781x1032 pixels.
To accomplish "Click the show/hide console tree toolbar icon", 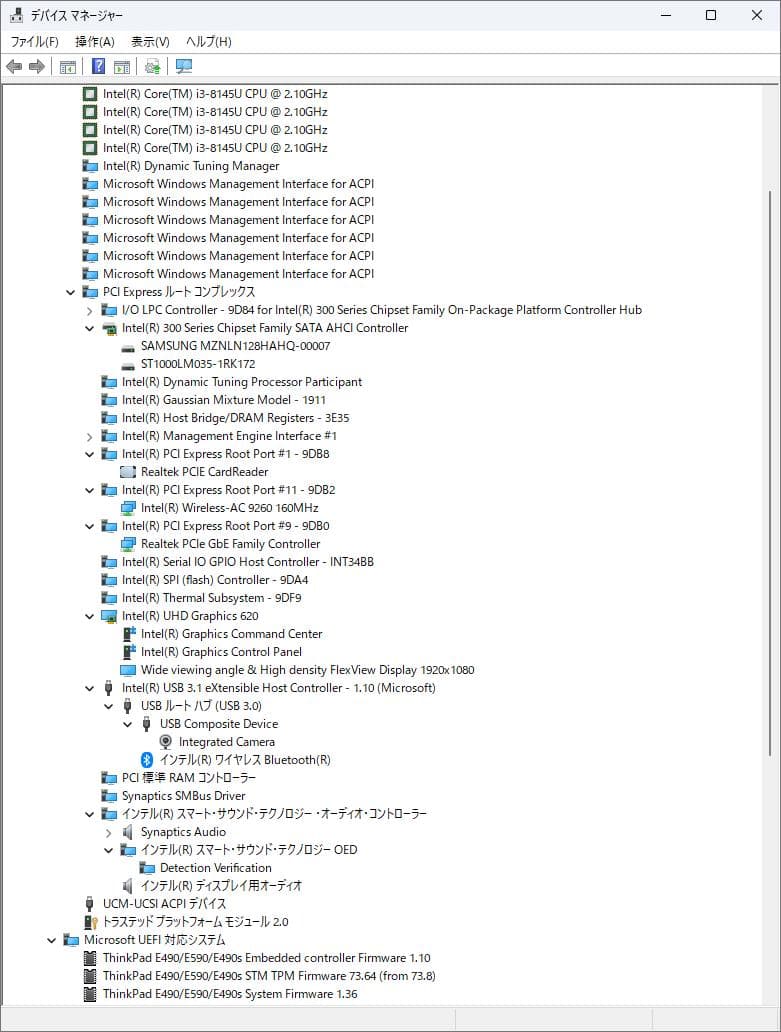I will tap(68, 67).
